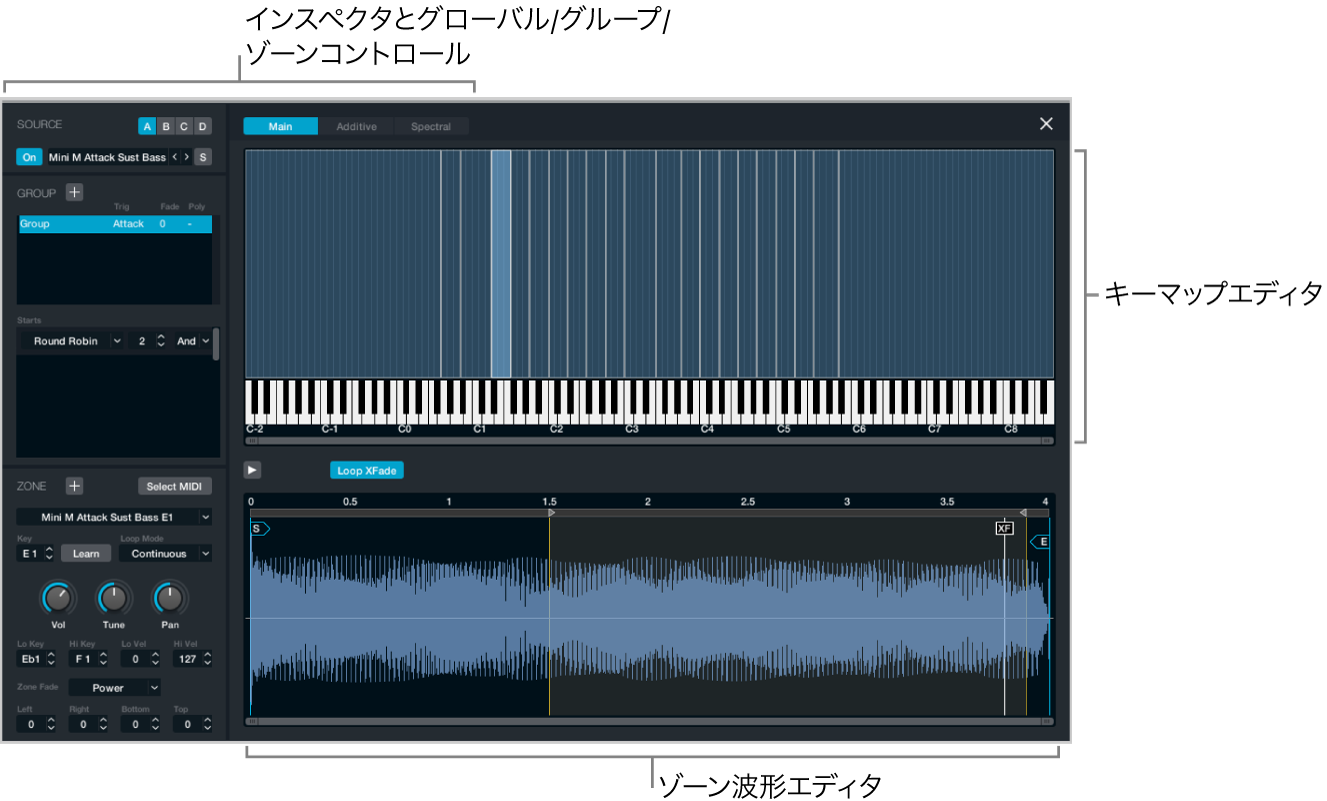
Task: Select source slot A
Action: tap(147, 126)
